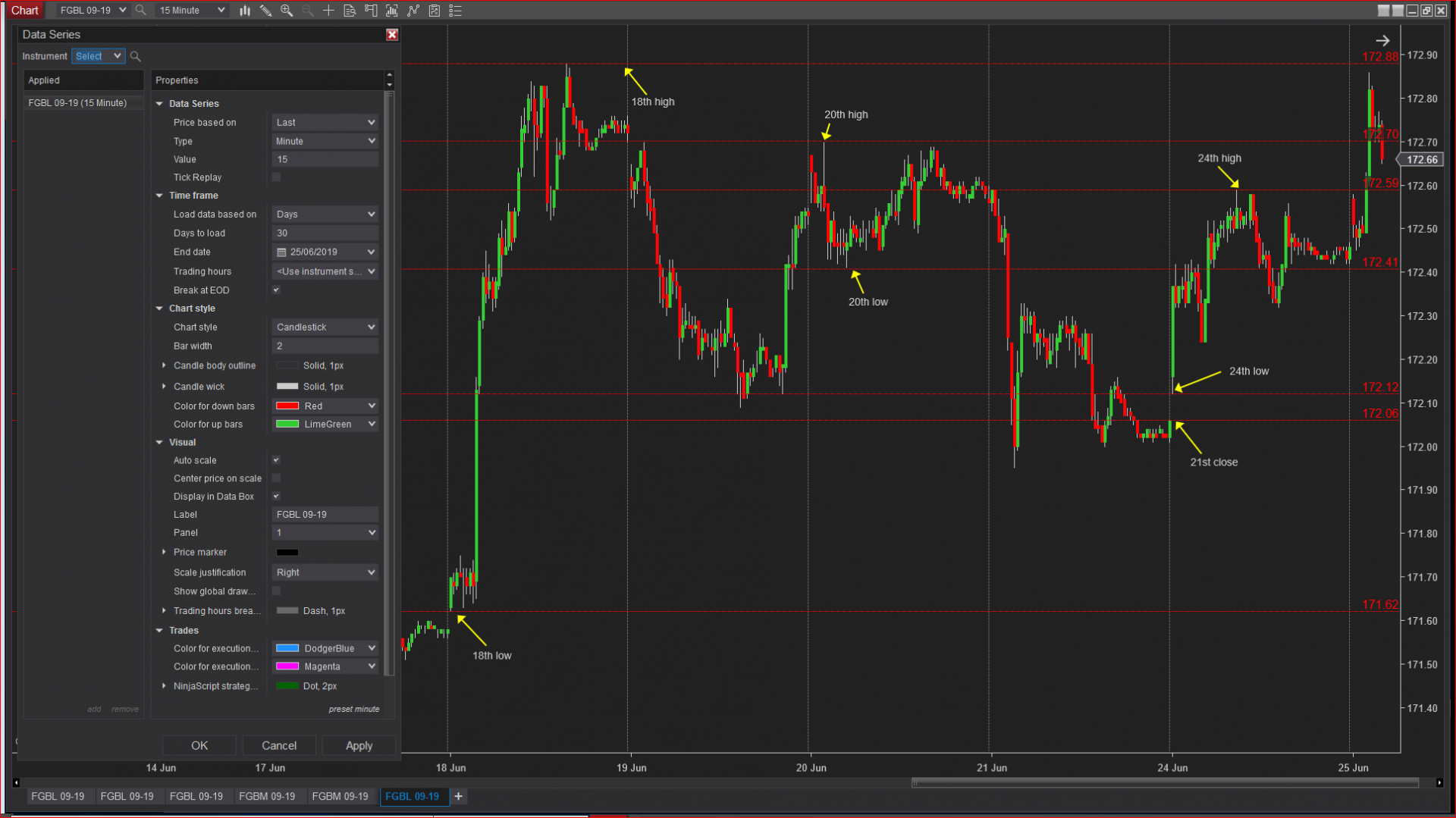
Task: Change the DodgerBlue execution color
Action: click(x=325, y=649)
